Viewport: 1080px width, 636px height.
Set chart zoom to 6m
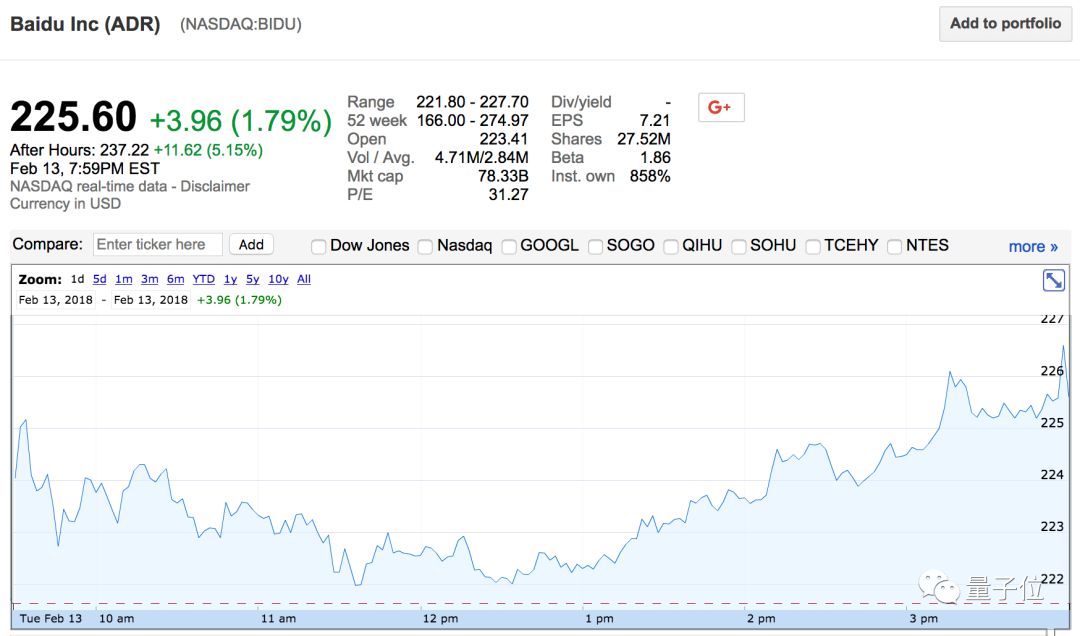(176, 279)
